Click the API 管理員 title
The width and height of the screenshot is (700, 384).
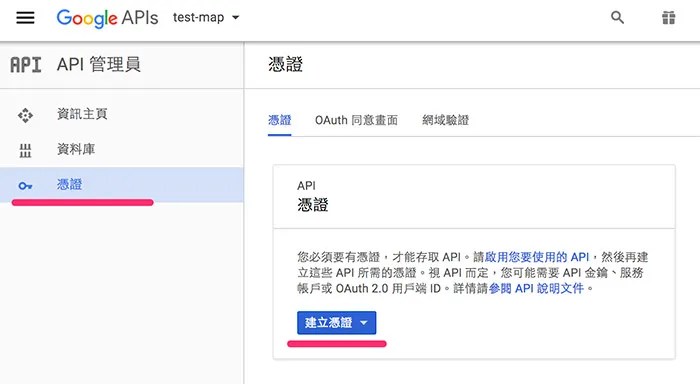[x=99, y=65]
